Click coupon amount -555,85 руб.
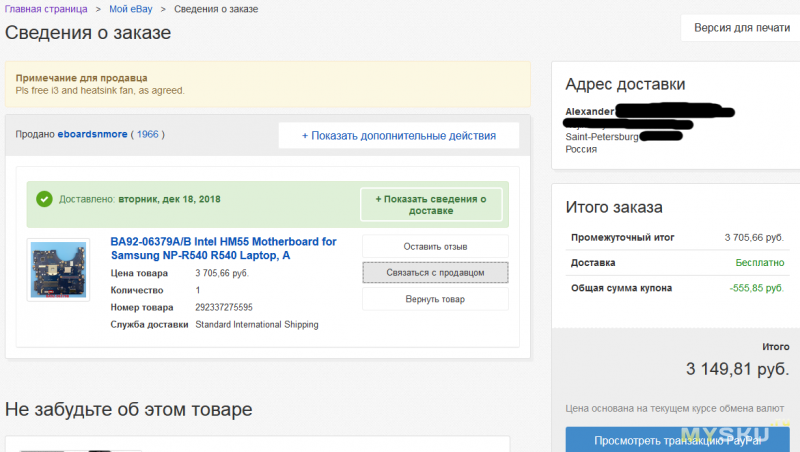 (756, 288)
